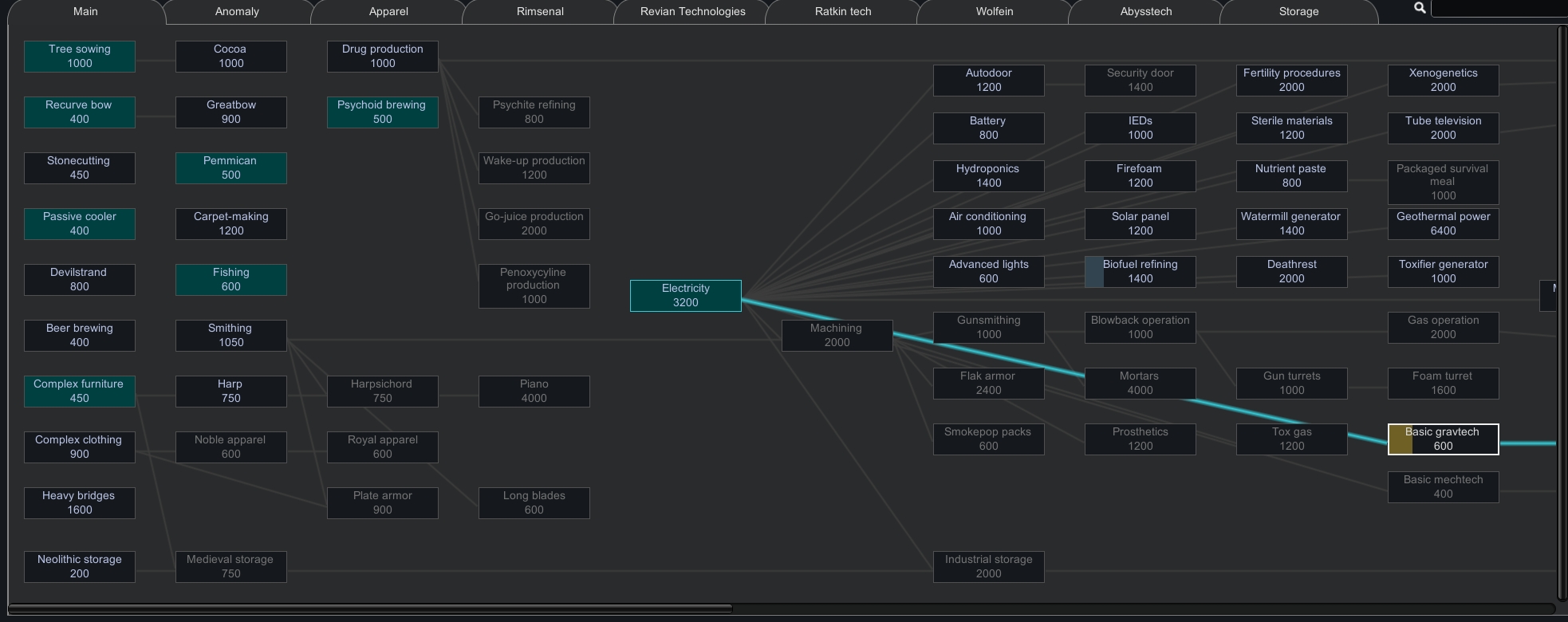Open the Anomaly tab
Image resolution: width=1568 pixels, height=622 pixels.
(237, 12)
